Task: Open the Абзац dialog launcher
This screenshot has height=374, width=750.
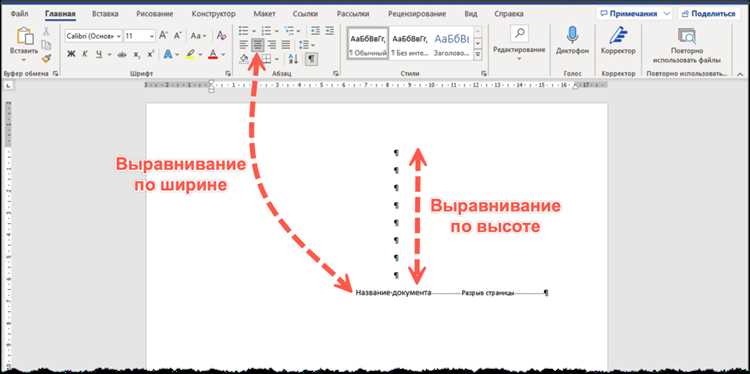Action: 336,74
